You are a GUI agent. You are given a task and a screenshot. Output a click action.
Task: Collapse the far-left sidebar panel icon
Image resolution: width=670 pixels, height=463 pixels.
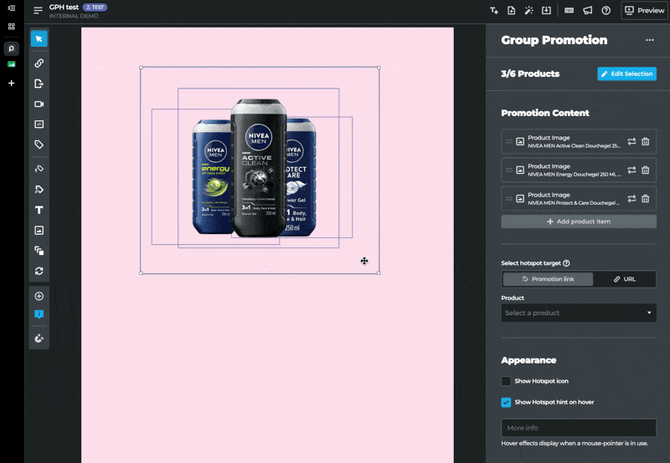12,8
